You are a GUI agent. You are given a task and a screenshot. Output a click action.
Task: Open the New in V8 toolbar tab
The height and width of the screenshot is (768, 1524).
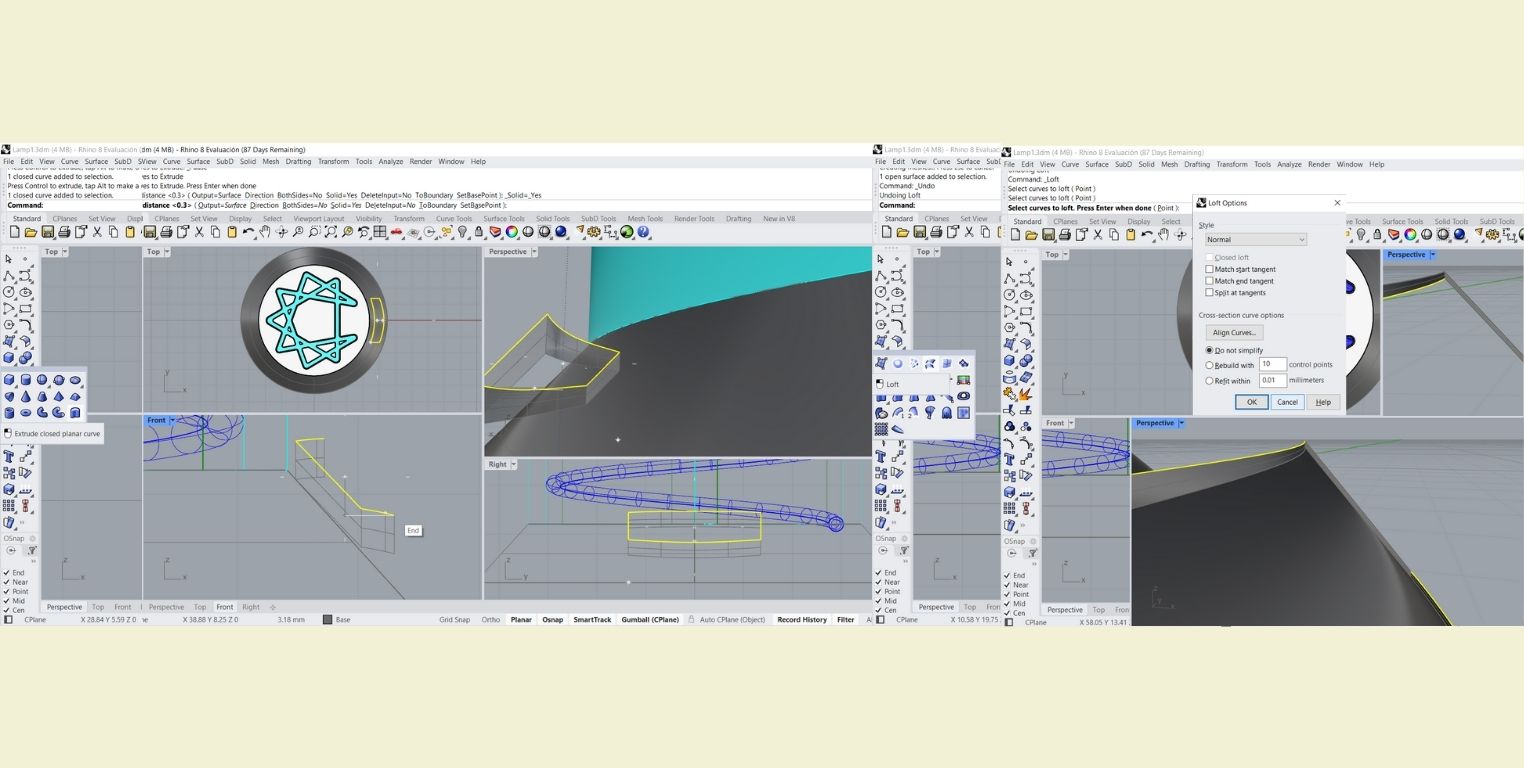[779, 218]
